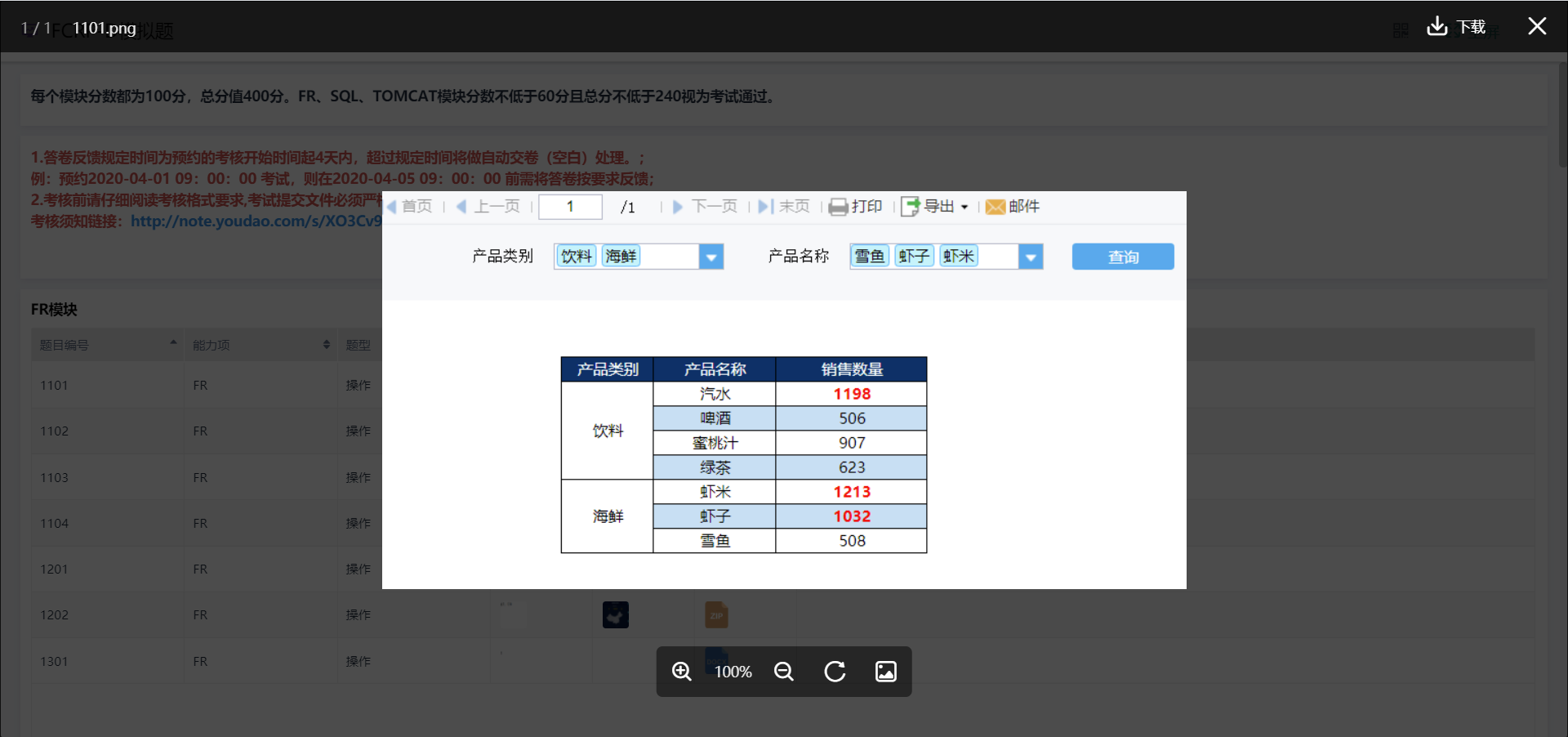
Task: Open the dark thumbnail in row 1202
Action: 616,614
